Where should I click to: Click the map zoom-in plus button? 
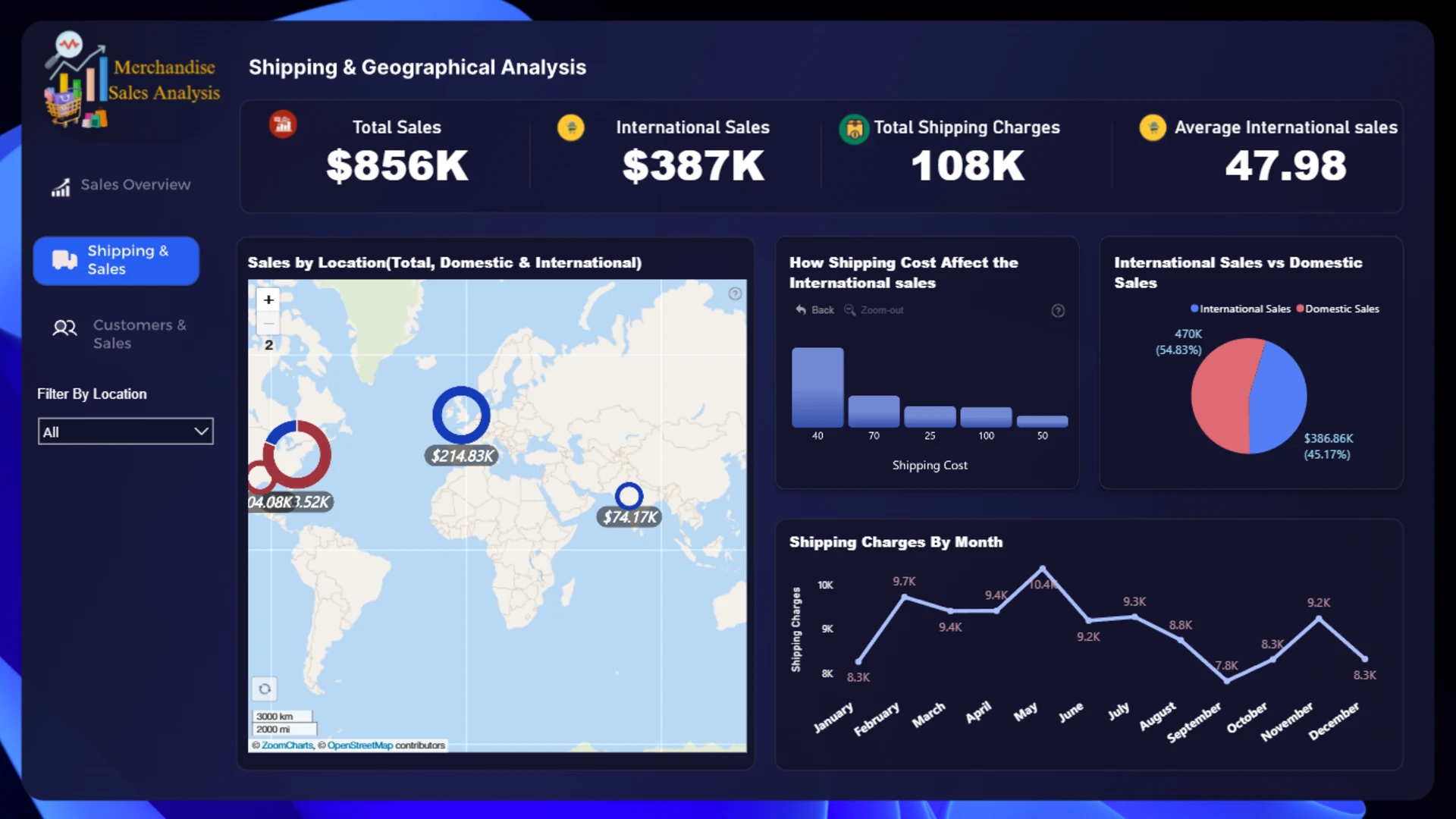click(x=268, y=300)
